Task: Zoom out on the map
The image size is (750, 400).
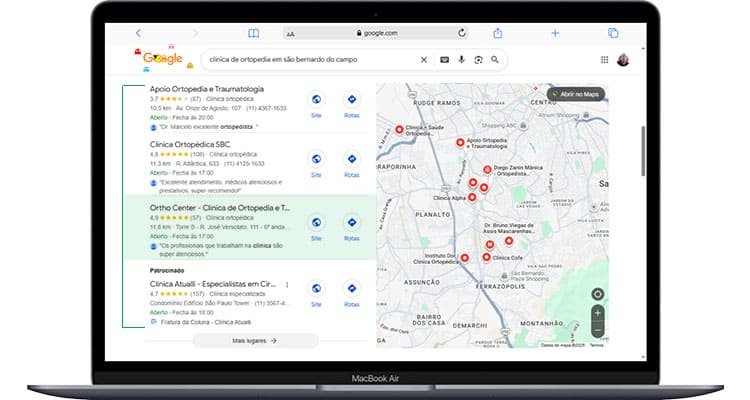Action: [597, 329]
